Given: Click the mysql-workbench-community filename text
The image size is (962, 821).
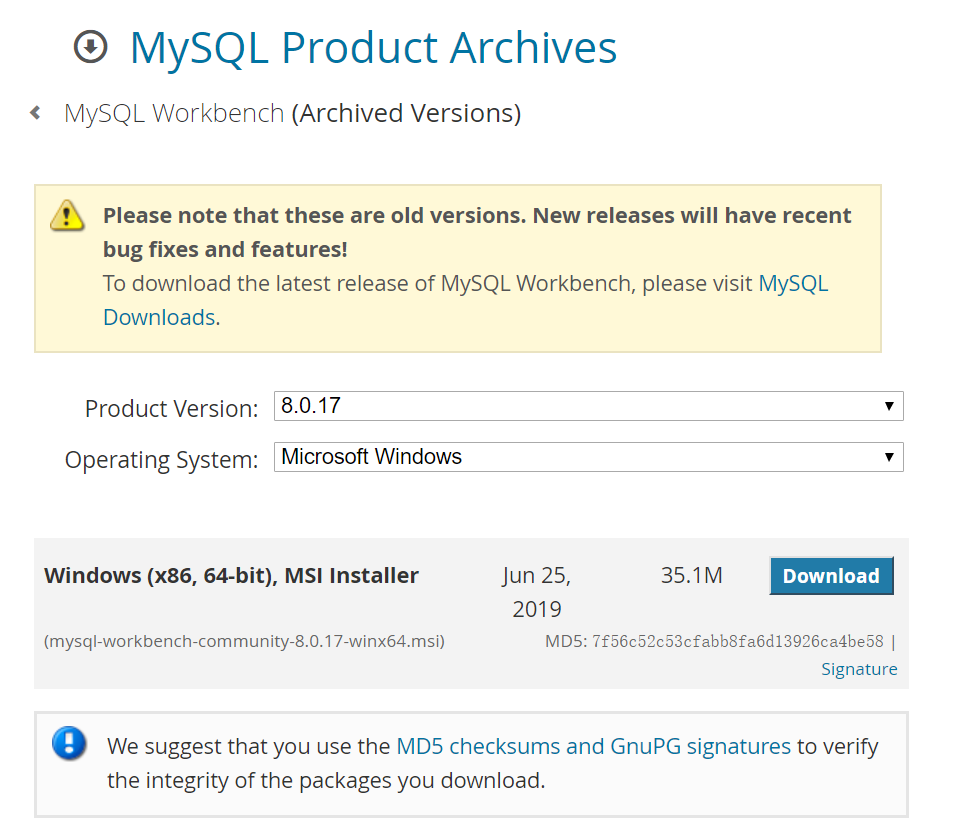Looking at the screenshot, I should click(243, 641).
